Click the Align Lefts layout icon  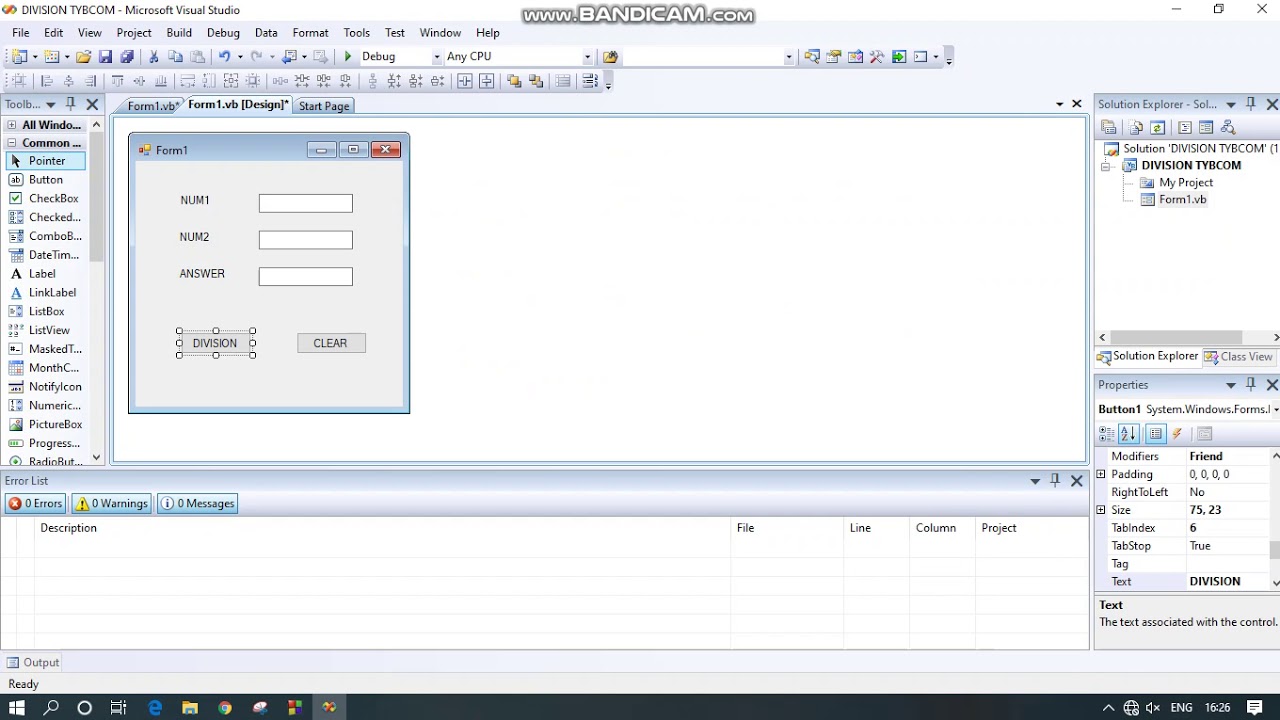[x=46, y=81]
